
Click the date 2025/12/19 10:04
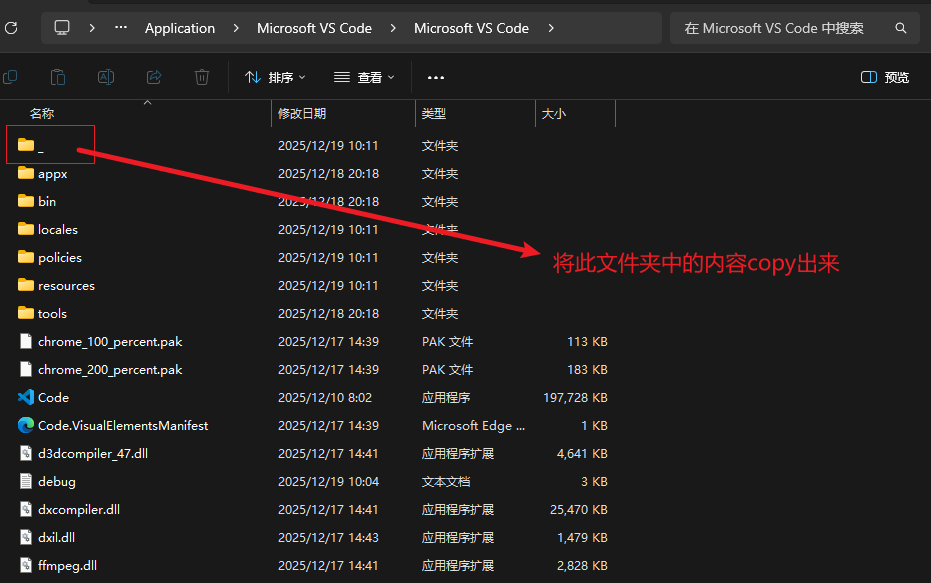point(328,481)
